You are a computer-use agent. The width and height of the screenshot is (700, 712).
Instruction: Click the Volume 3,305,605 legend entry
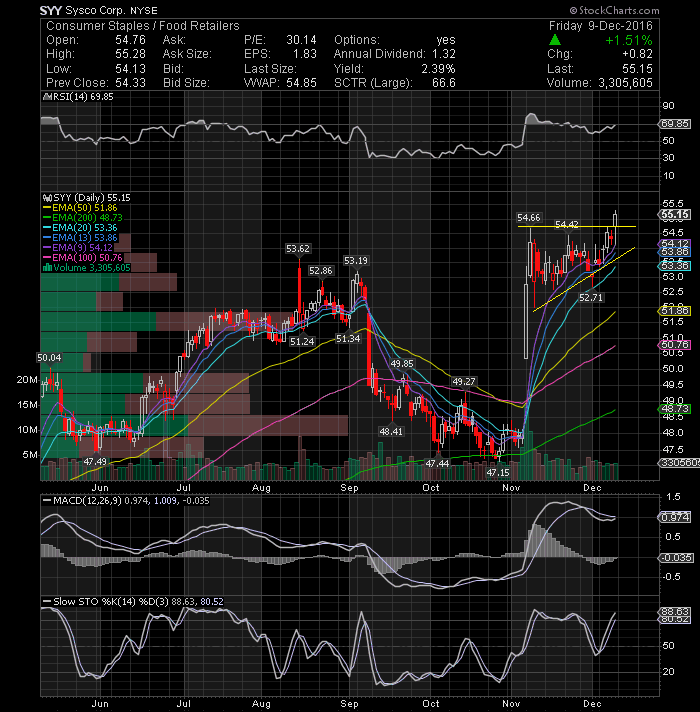(86, 267)
